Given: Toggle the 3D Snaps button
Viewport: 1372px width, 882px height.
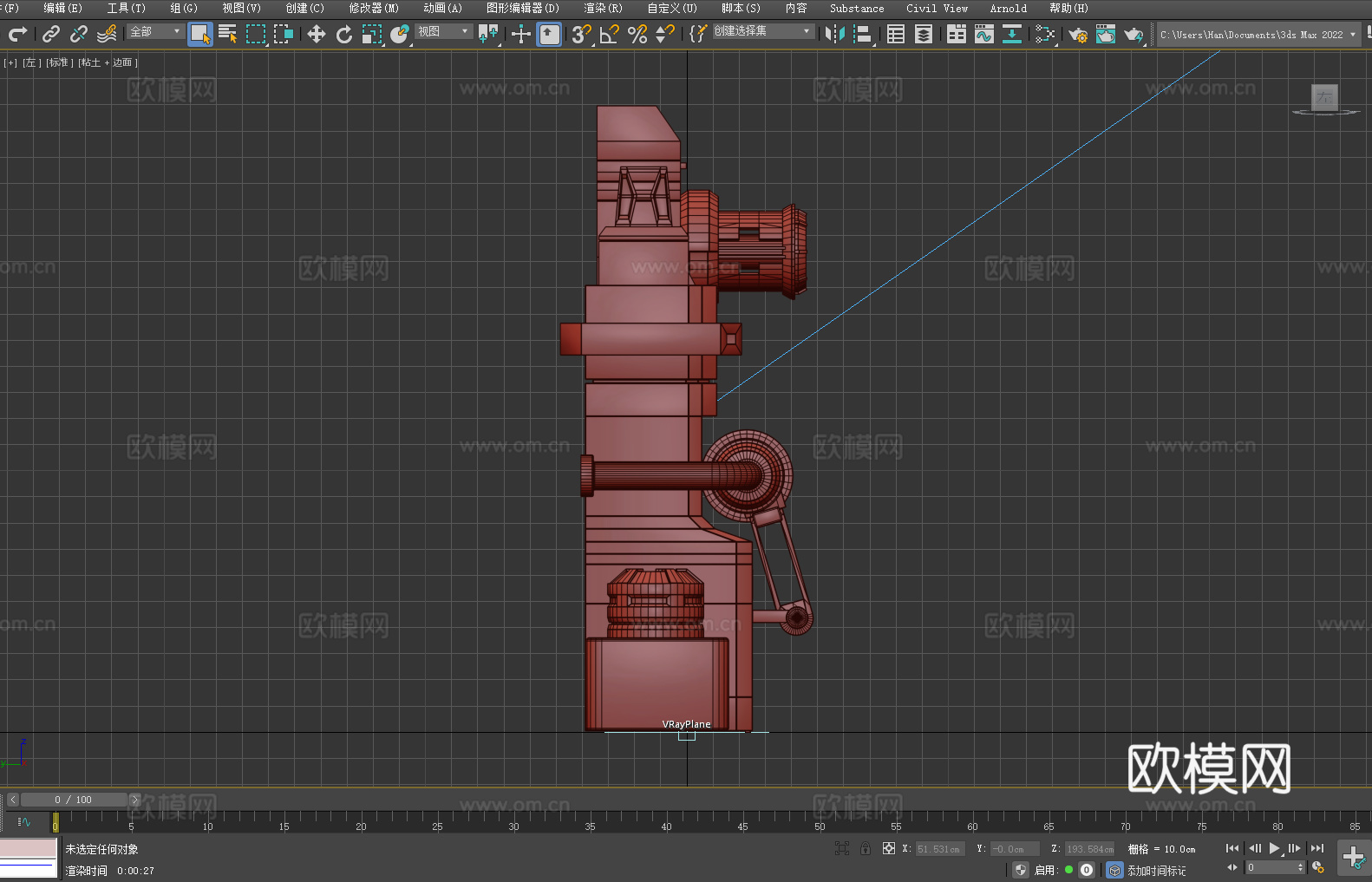Looking at the screenshot, I should [x=581, y=35].
